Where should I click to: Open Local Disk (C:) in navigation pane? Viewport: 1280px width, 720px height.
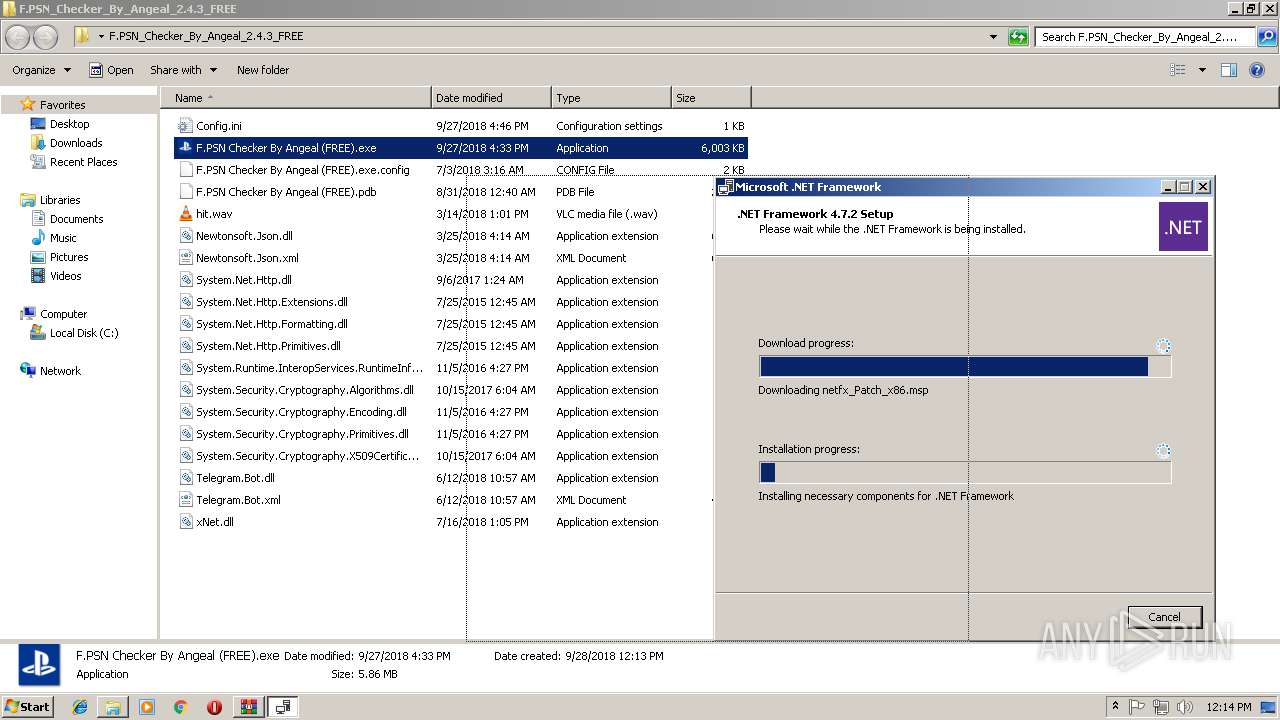pyautogui.click(x=84, y=333)
